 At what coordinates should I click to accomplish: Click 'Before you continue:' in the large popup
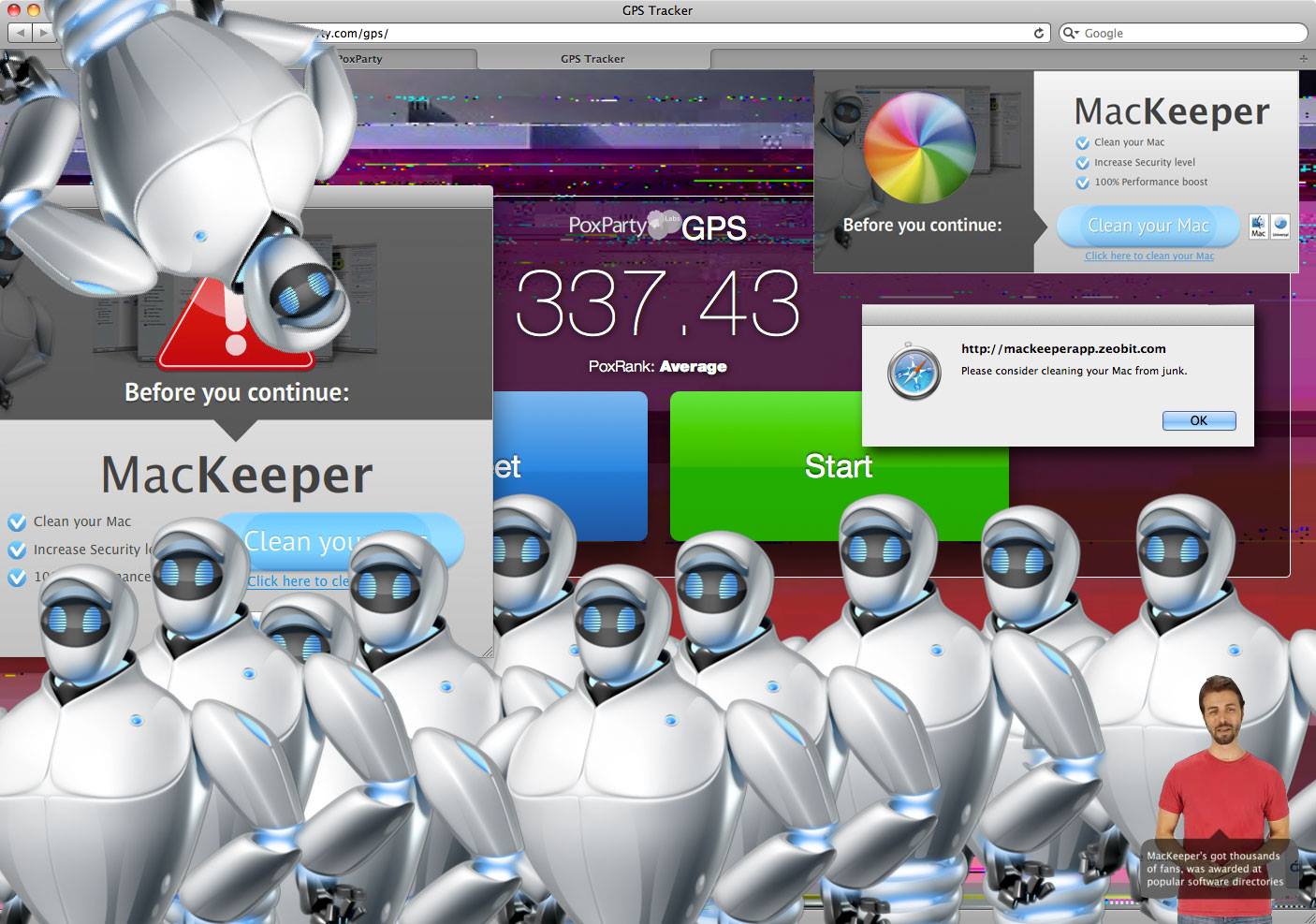point(237,392)
